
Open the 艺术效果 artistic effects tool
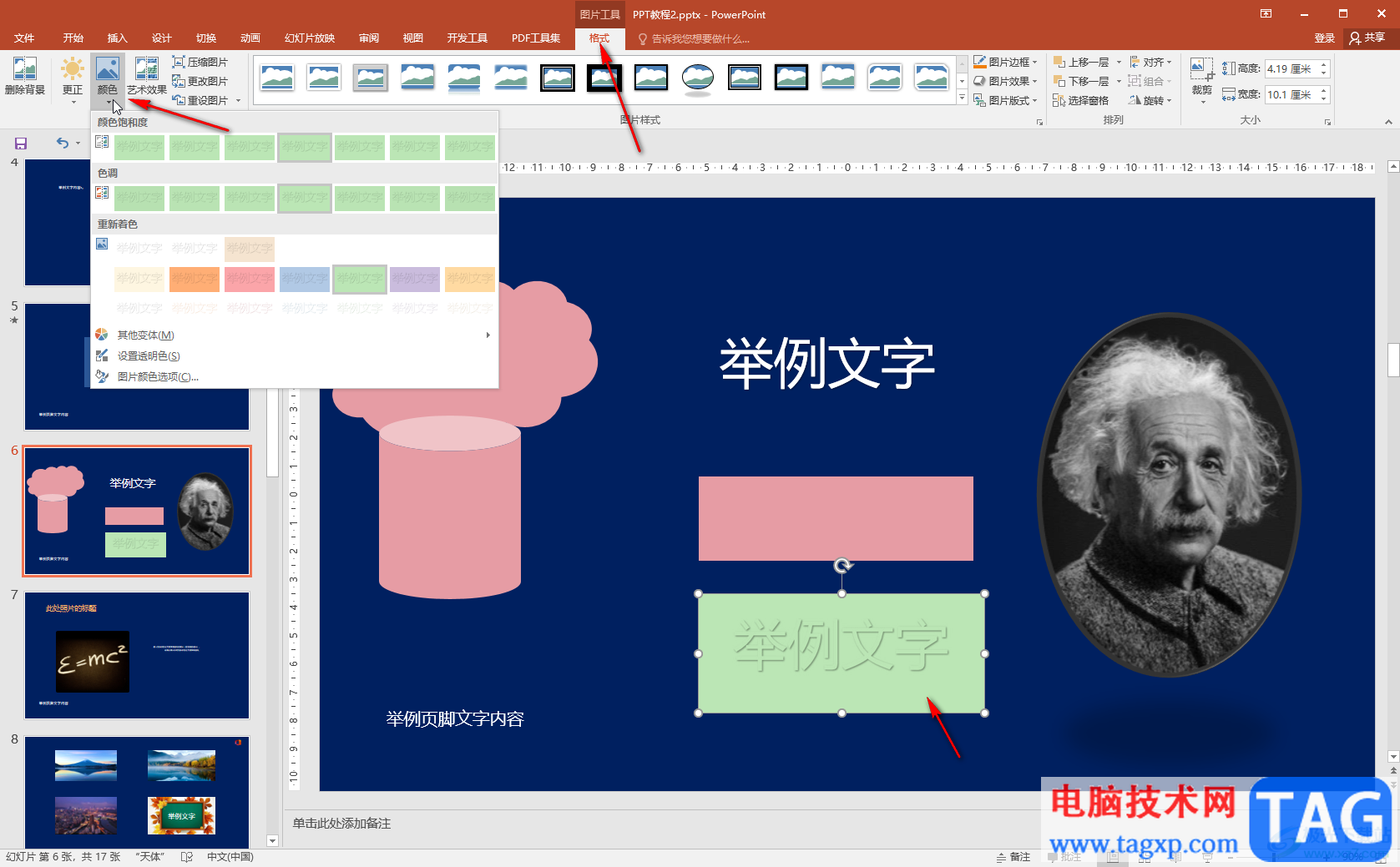(147, 77)
